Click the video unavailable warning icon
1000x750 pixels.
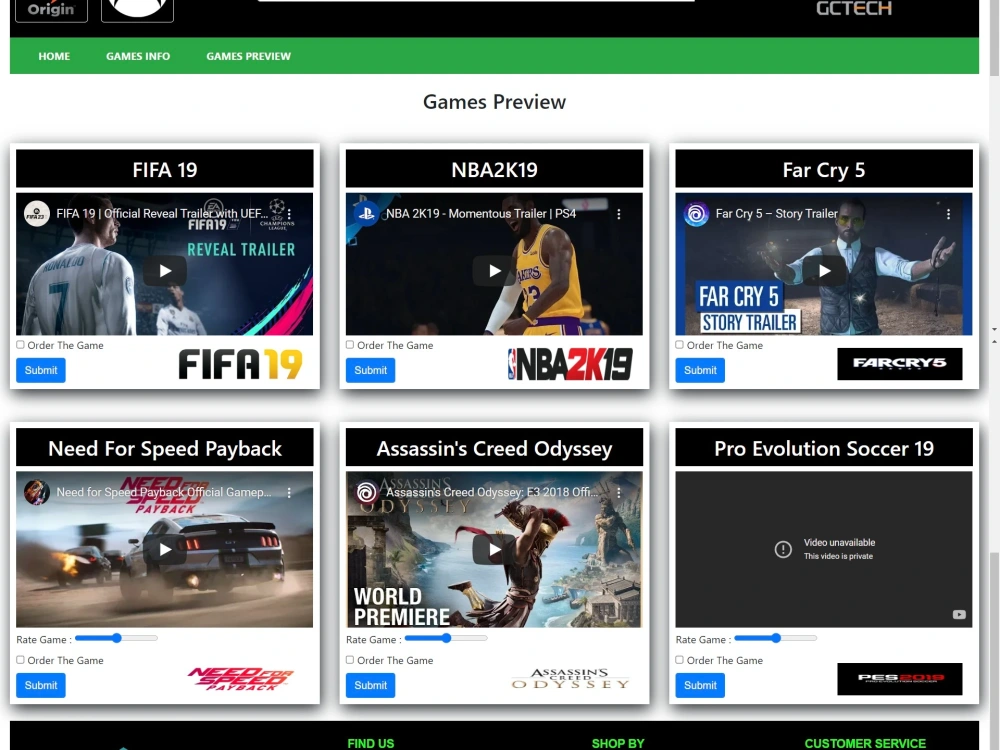783,549
